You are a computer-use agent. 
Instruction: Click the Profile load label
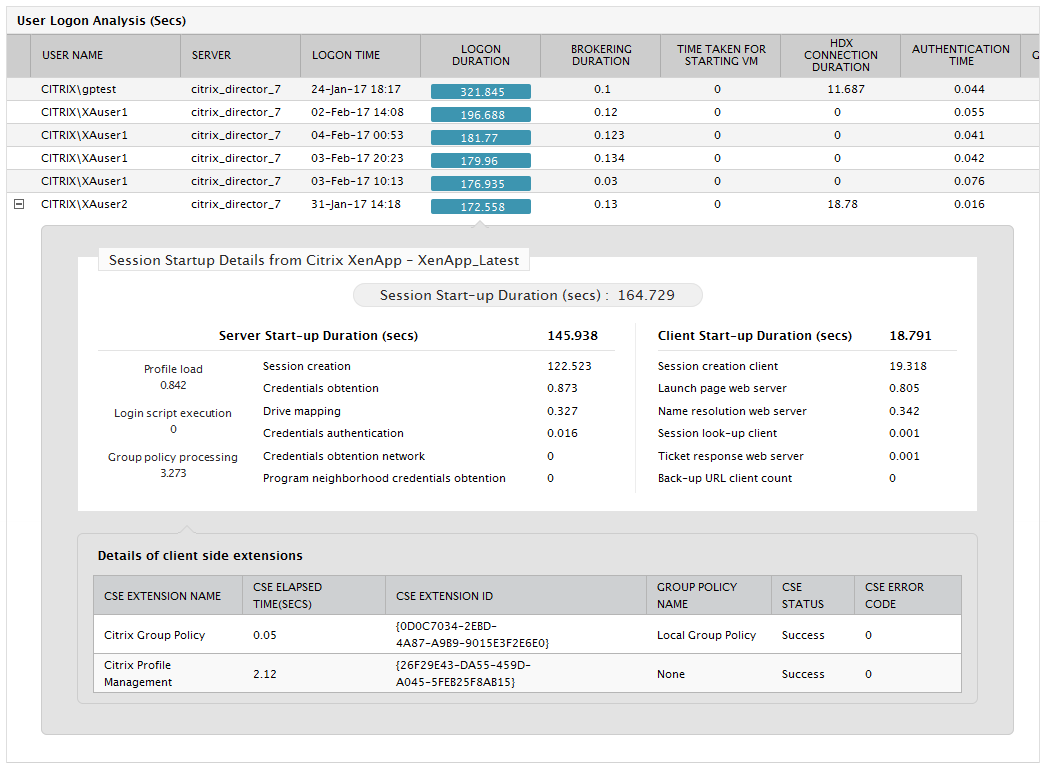173,369
